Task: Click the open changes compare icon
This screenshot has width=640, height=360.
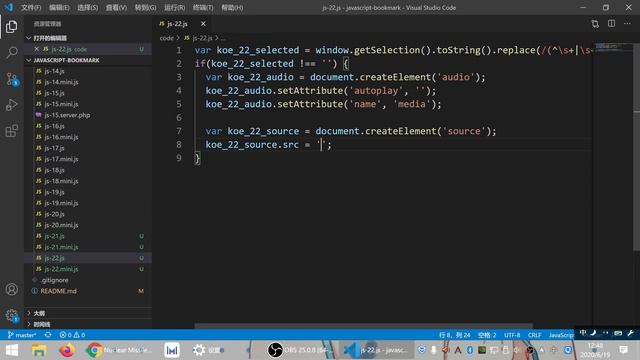Action: pyautogui.click(x=595, y=24)
